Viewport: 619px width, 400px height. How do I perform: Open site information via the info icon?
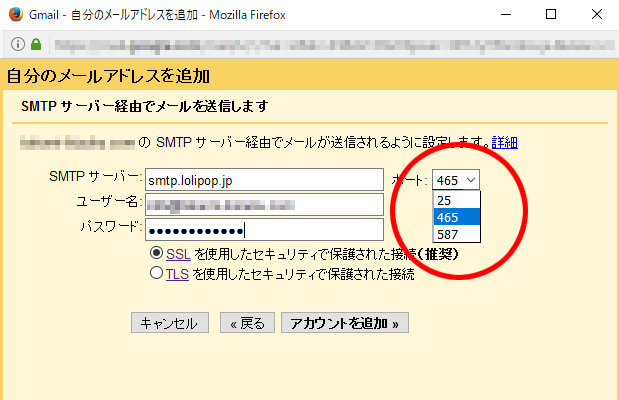(18, 44)
